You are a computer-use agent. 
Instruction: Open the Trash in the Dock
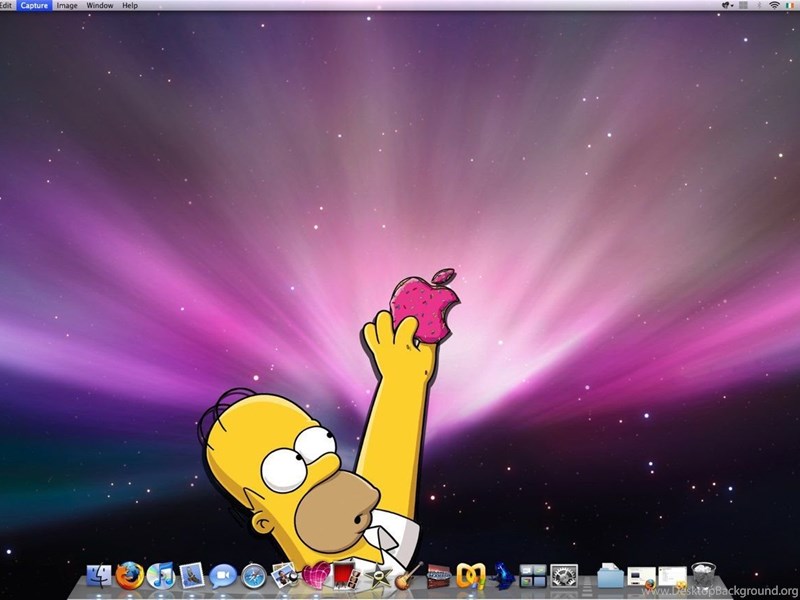(x=704, y=576)
